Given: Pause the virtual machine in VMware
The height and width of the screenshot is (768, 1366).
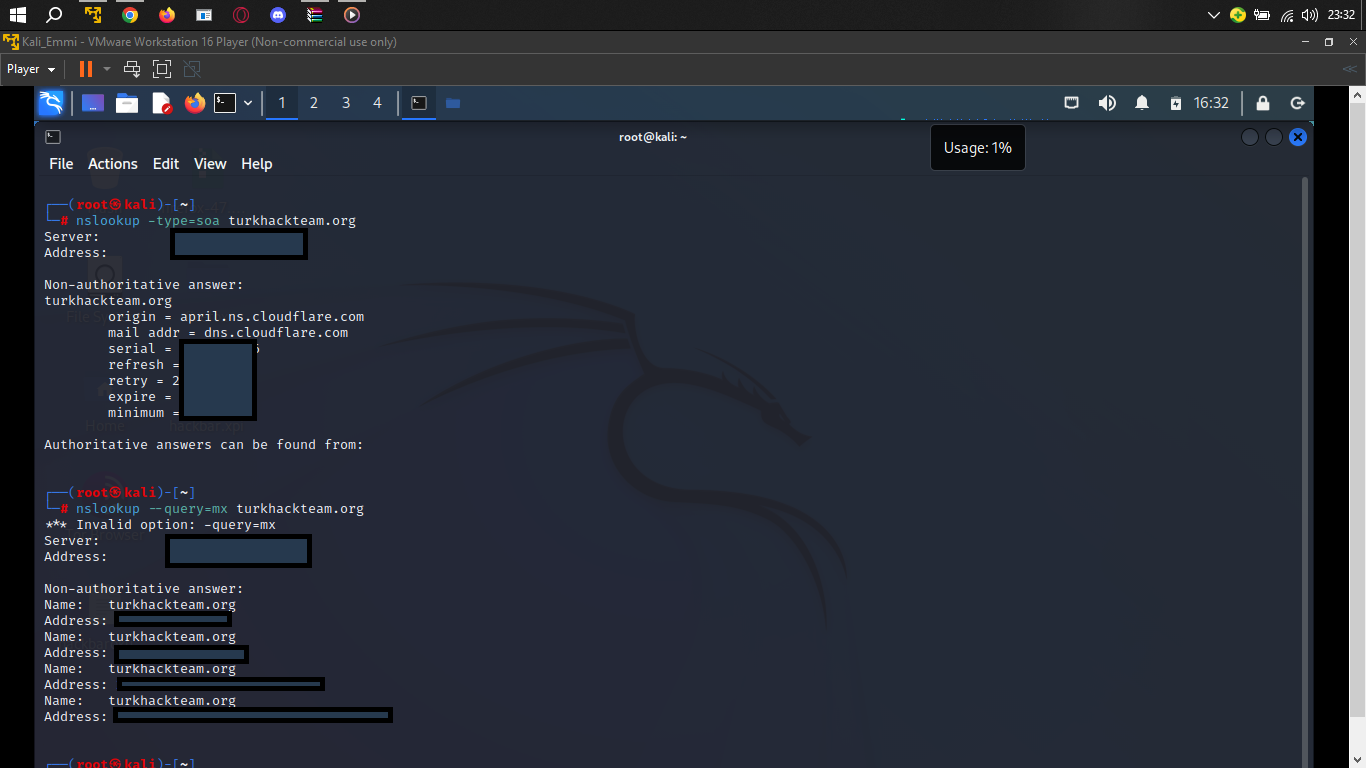Looking at the screenshot, I should [x=86, y=69].
